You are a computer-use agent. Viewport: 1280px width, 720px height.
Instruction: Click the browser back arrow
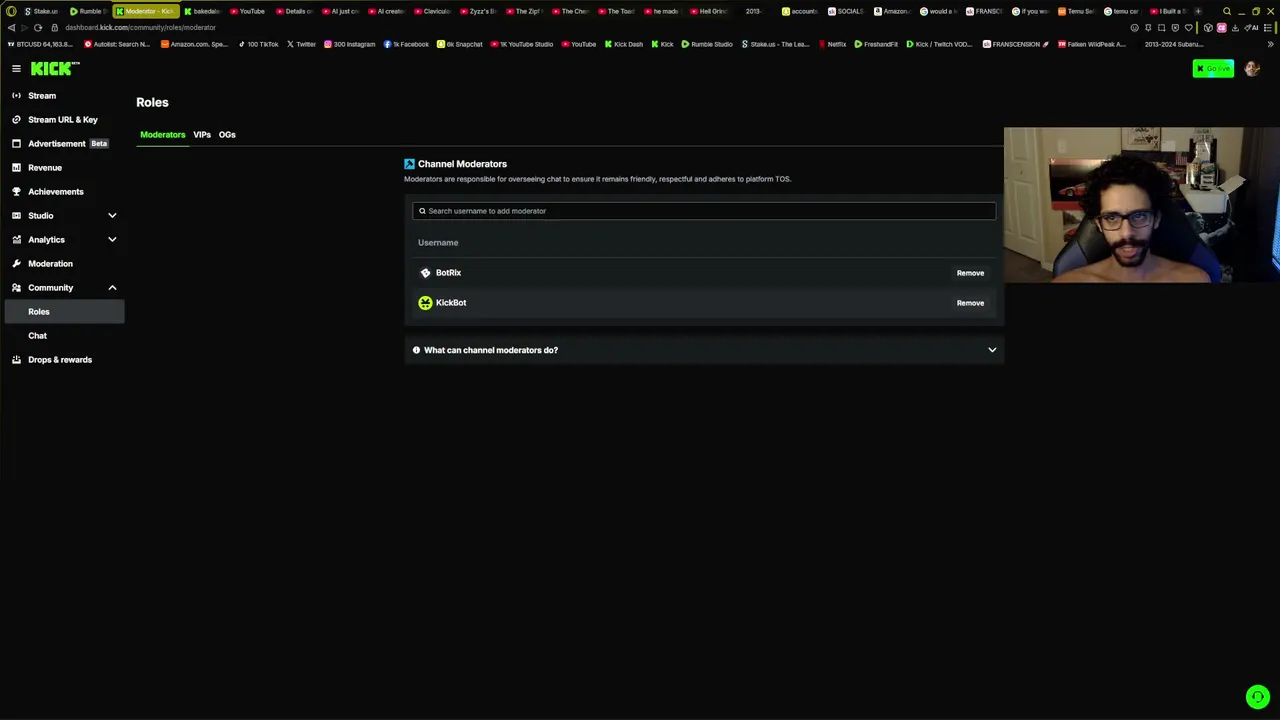click(x=10, y=28)
